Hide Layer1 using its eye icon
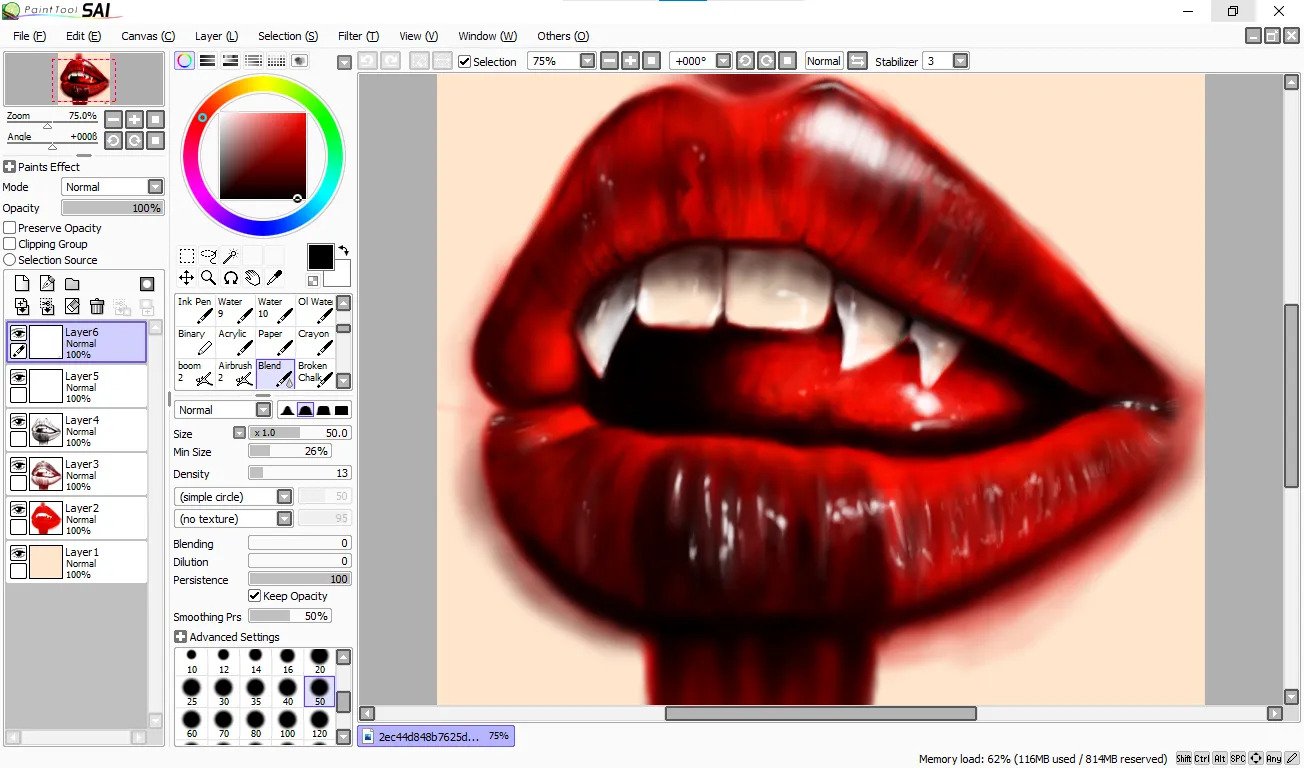This screenshot has width=1304, height=768. point(18,553)
